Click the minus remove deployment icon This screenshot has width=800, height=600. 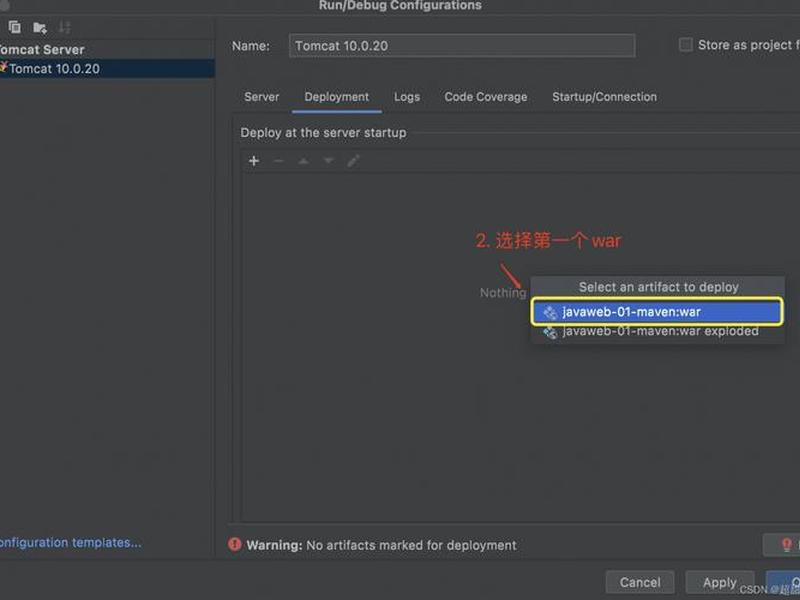(x=279, y=161)
